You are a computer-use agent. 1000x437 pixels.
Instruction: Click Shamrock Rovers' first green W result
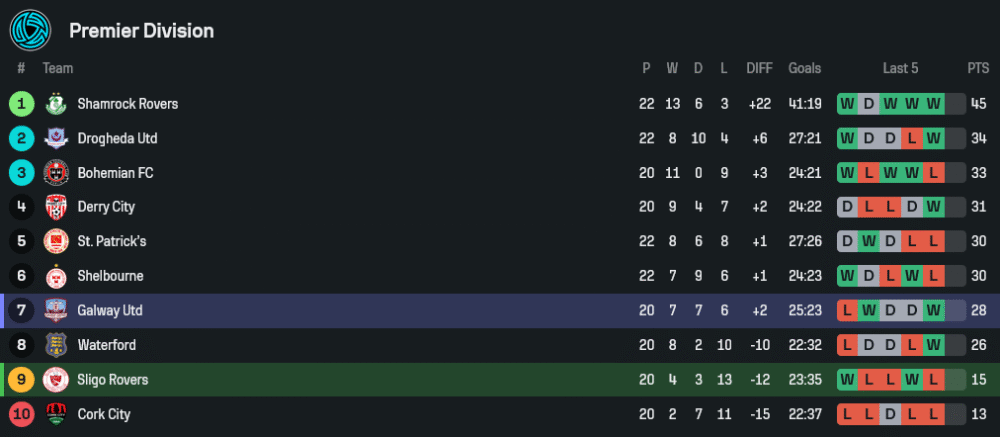[x=848, y=104]
